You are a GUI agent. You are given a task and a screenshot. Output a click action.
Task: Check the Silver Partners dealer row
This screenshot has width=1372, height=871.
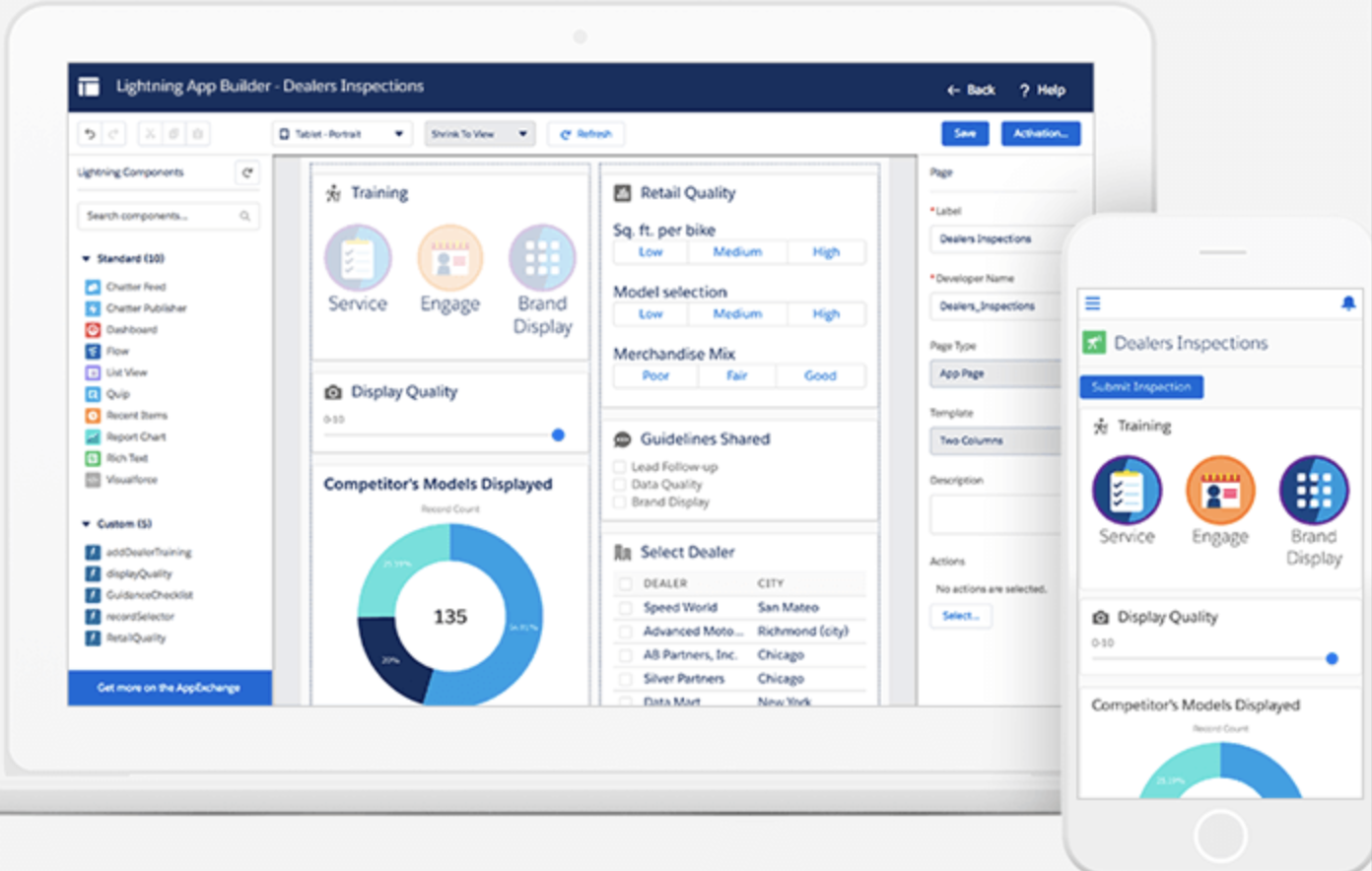[625, 679]
